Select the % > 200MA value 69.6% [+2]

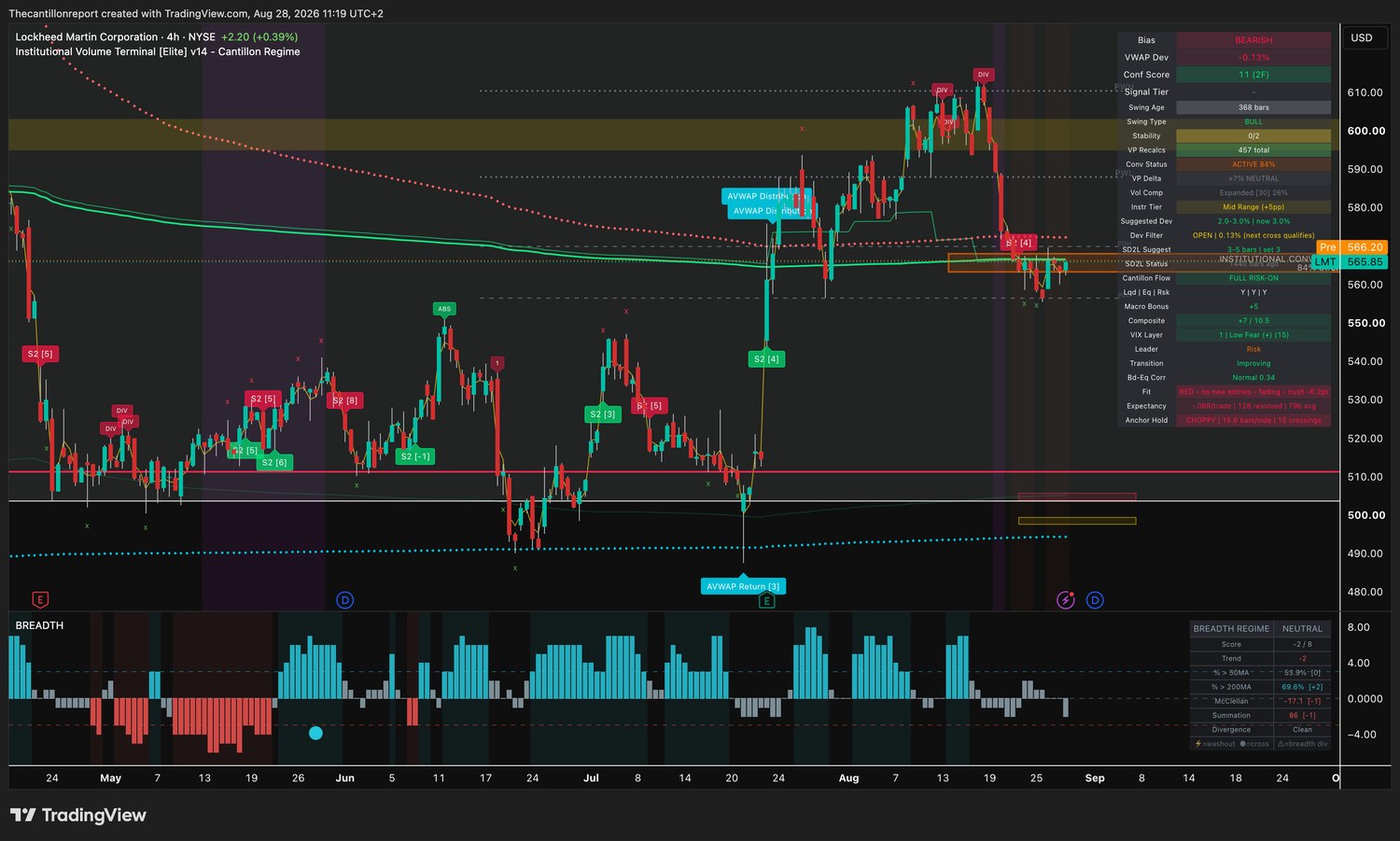coord(1302,687)
